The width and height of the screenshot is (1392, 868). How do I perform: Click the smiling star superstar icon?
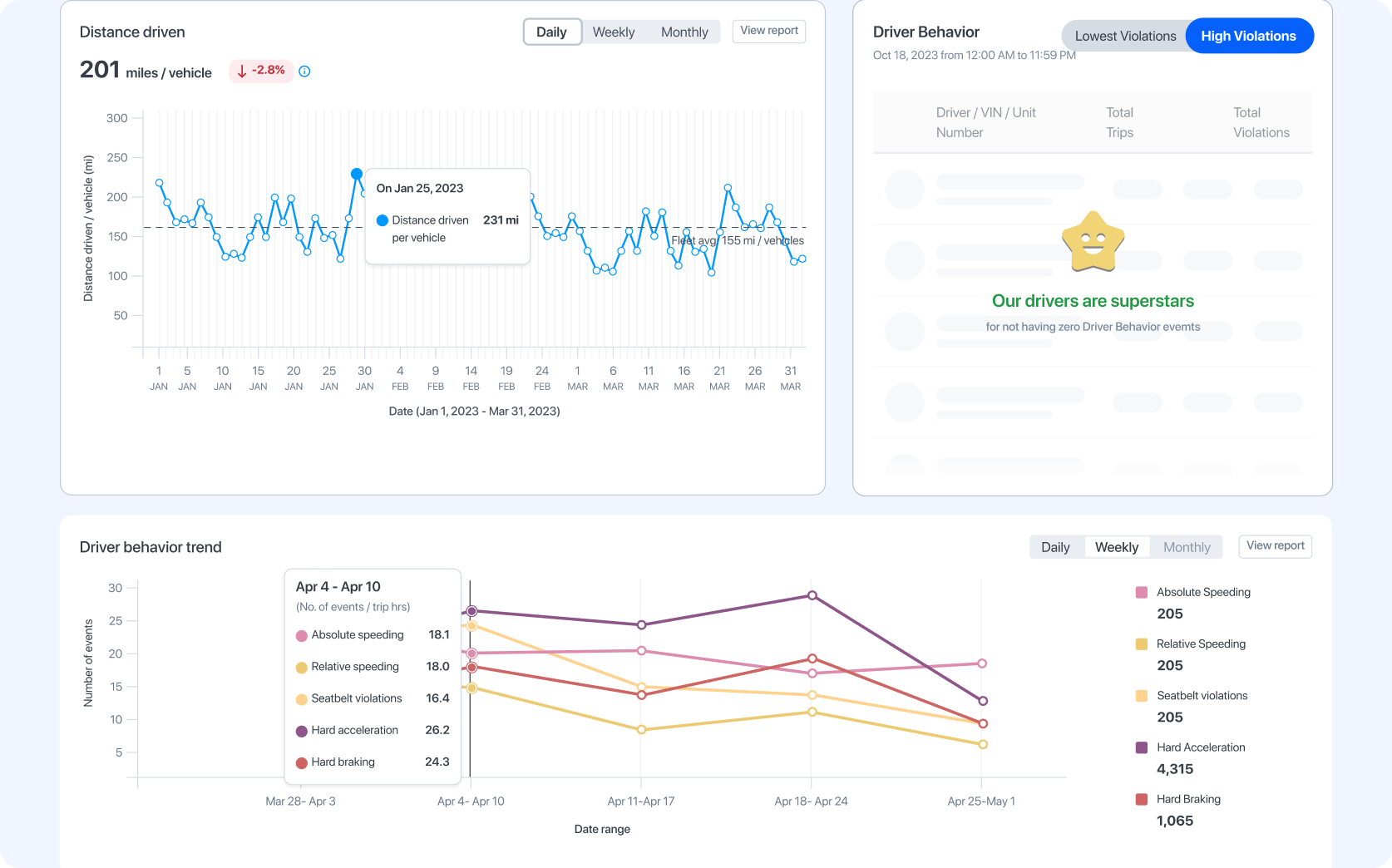point(1093,242)
